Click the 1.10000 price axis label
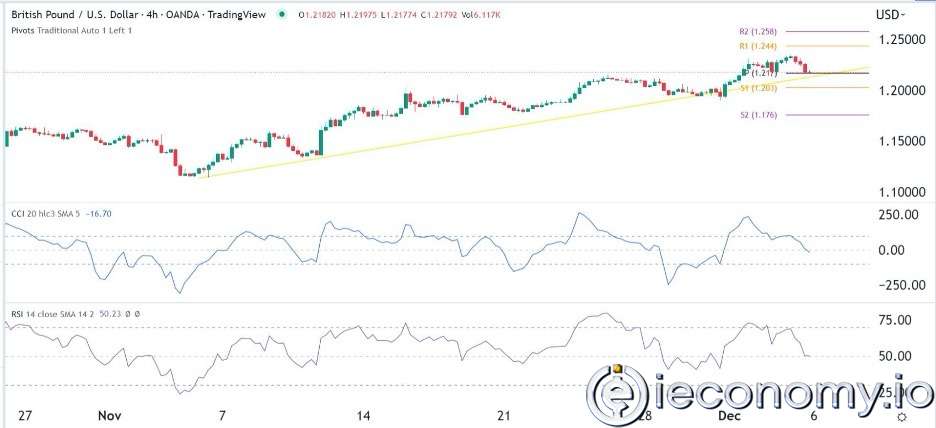This screenshot has height=428, width=936. click(x=897, y=192)
